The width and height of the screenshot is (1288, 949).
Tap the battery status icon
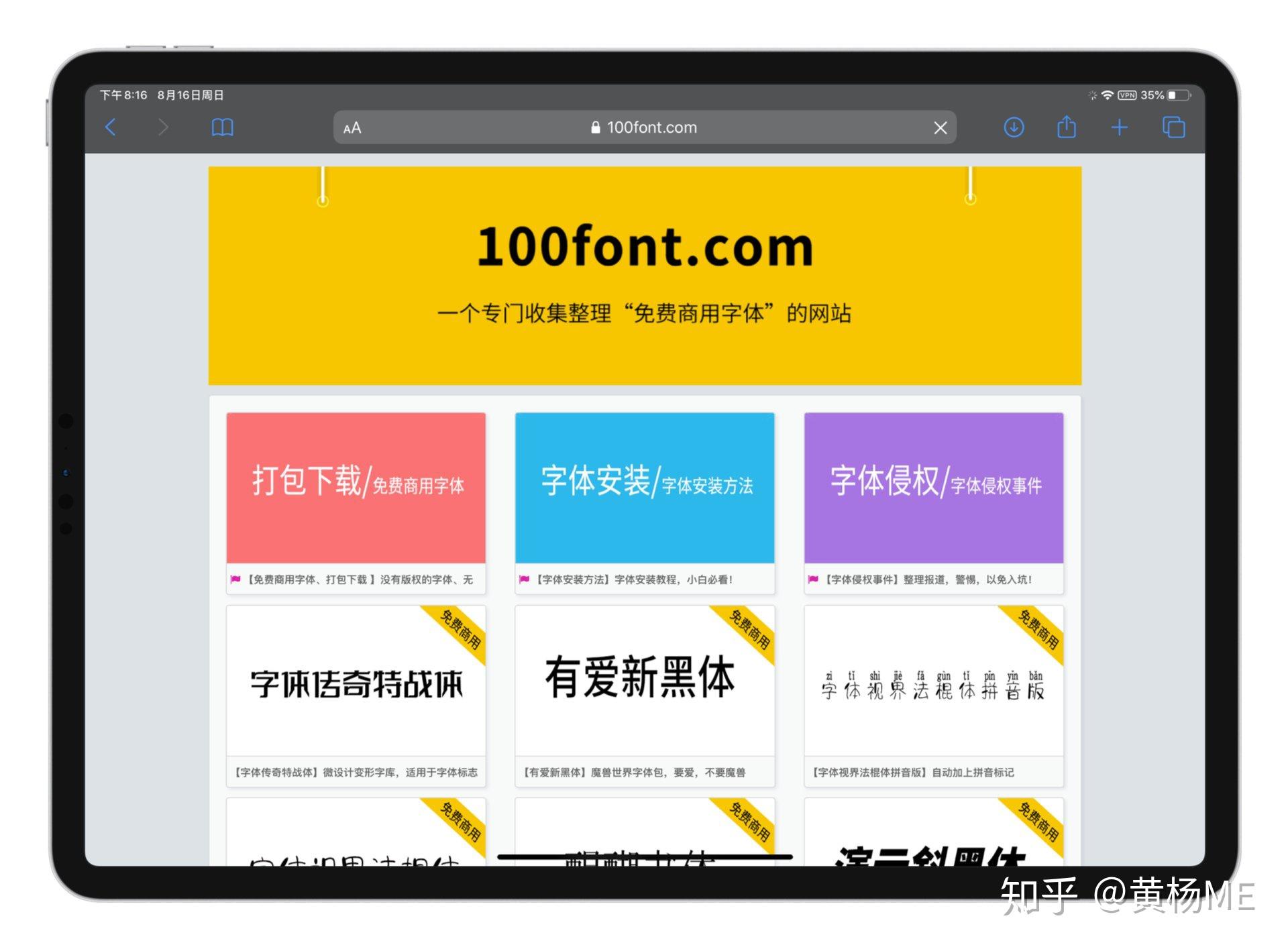pos(1179,95)
